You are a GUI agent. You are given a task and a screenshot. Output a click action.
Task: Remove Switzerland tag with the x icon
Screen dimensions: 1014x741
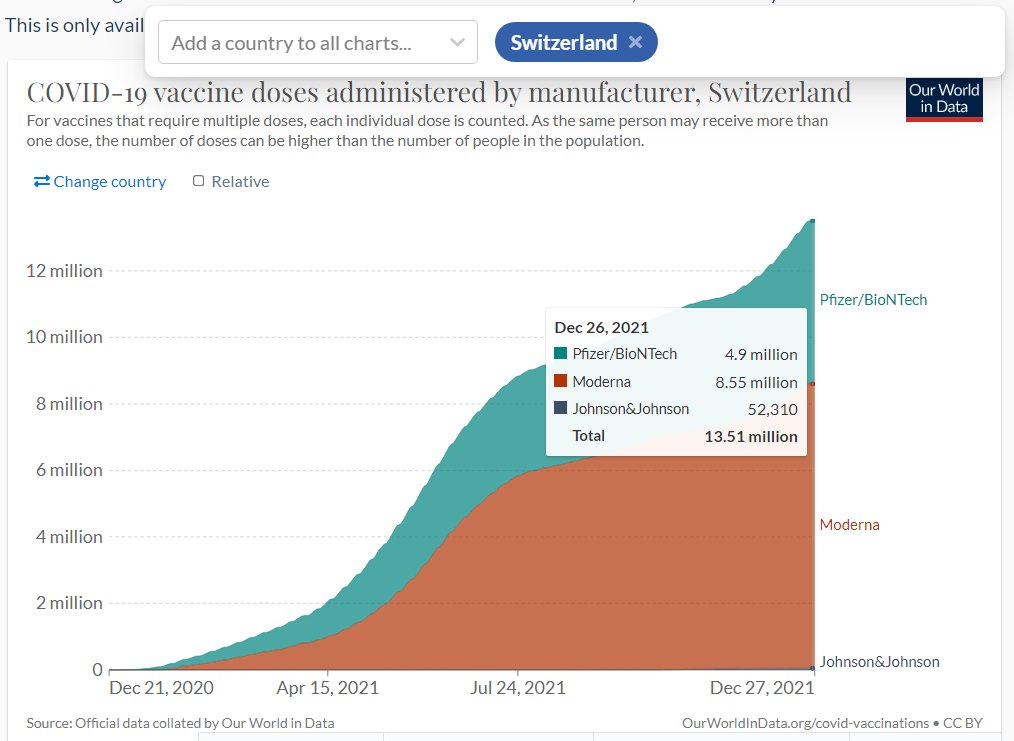pyautogui.click(x=635, y=42)
